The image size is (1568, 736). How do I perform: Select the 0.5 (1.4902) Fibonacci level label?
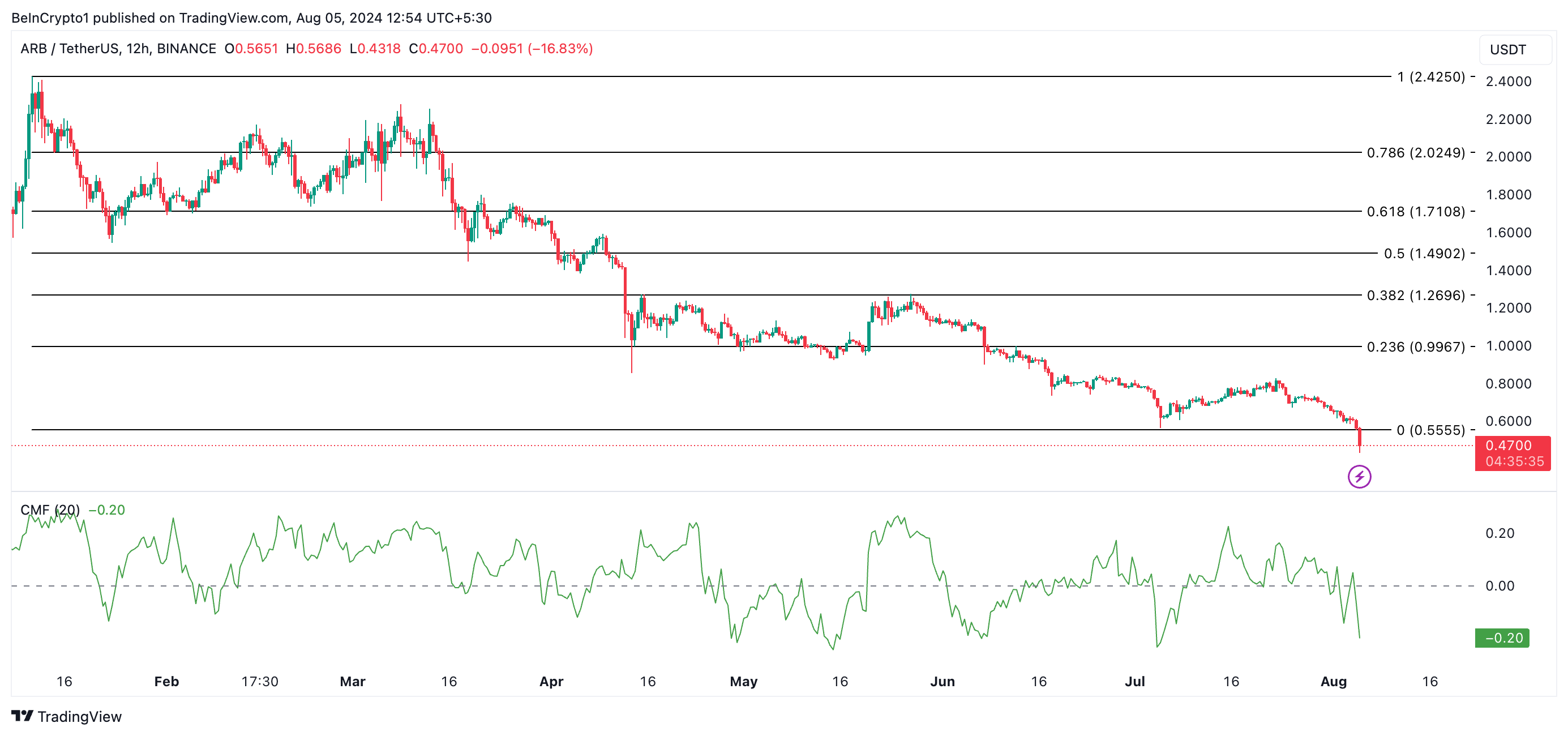pyautogui.click(x=1424, y=253)
